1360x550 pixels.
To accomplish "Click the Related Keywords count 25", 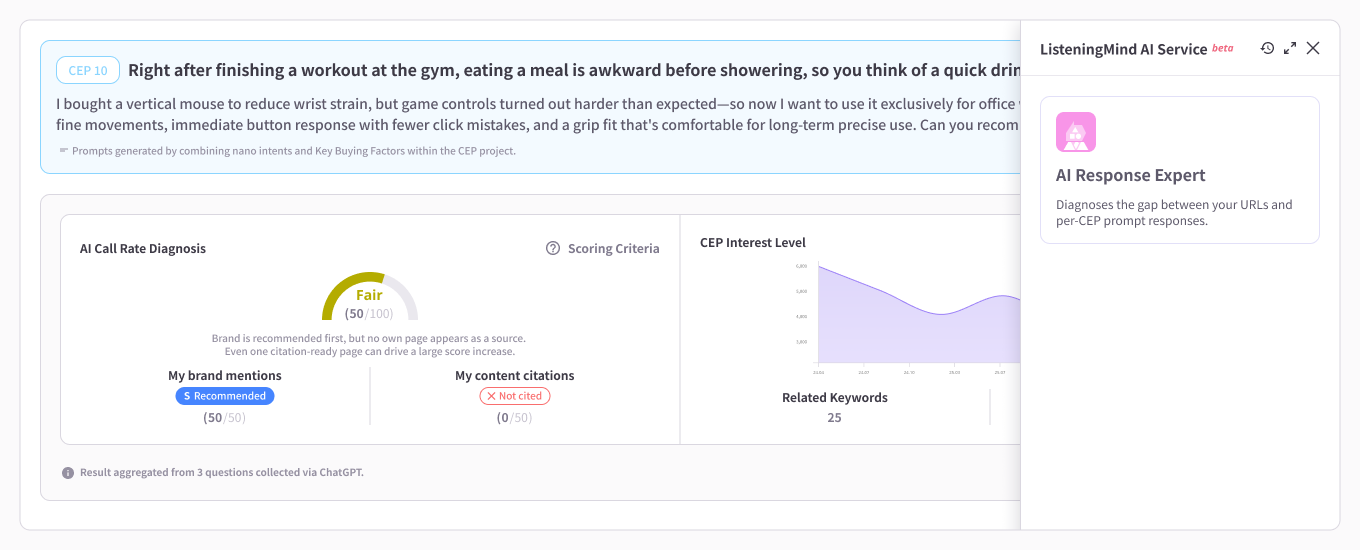I will (835, 418).
